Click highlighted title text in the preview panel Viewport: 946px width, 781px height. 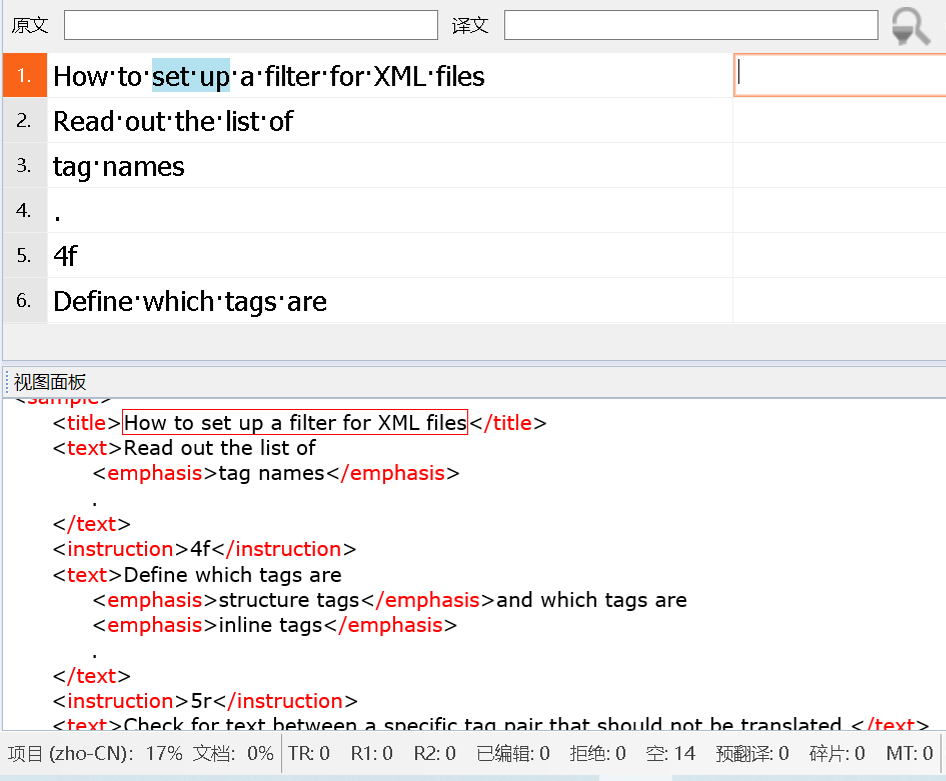click(296, 422)
